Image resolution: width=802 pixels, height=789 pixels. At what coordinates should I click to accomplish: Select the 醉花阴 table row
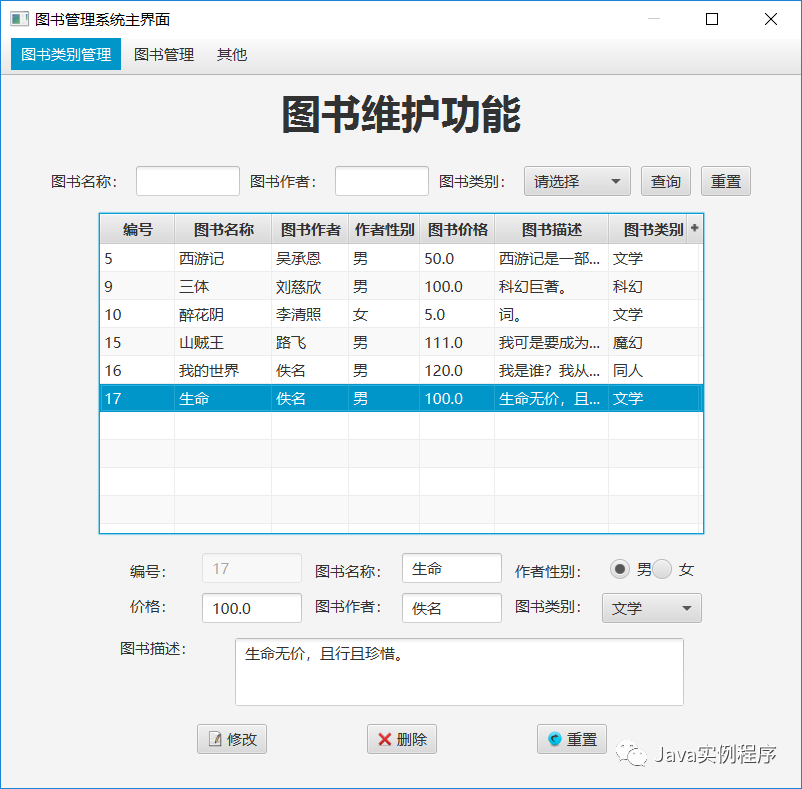(402, 314)
